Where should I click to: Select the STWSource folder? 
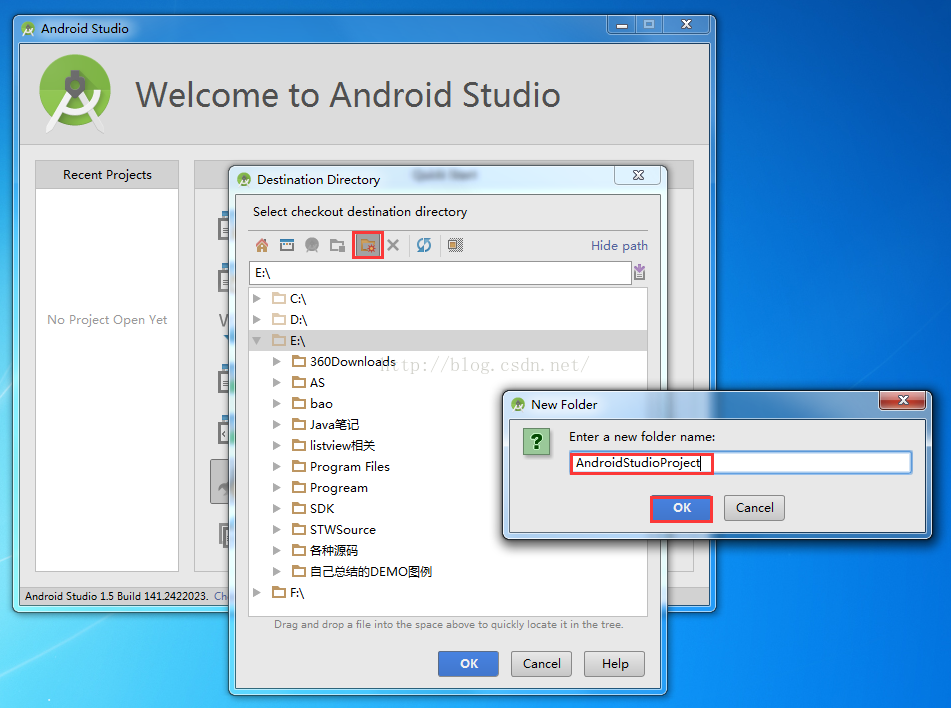(x=334, y=530)
